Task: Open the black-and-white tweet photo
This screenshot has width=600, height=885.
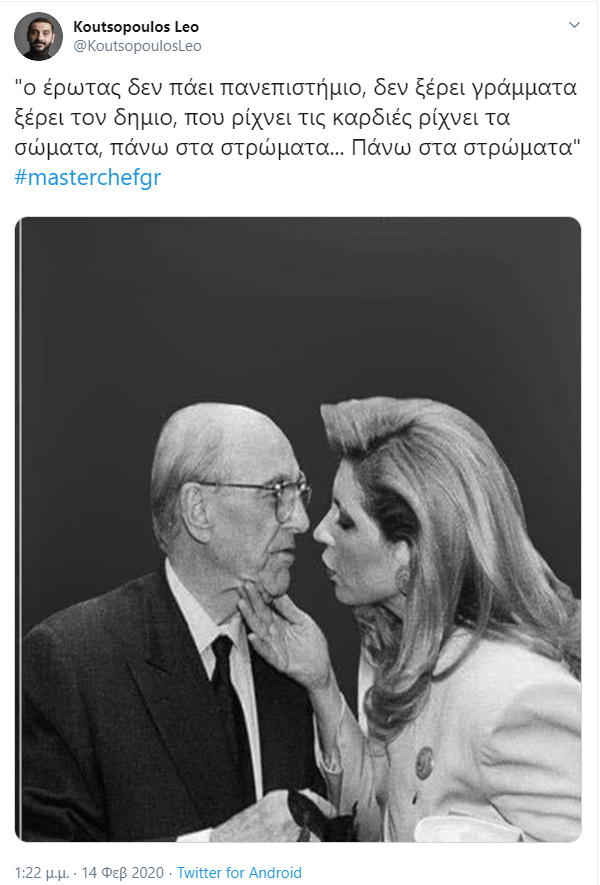Action: (x=298, y=529)
